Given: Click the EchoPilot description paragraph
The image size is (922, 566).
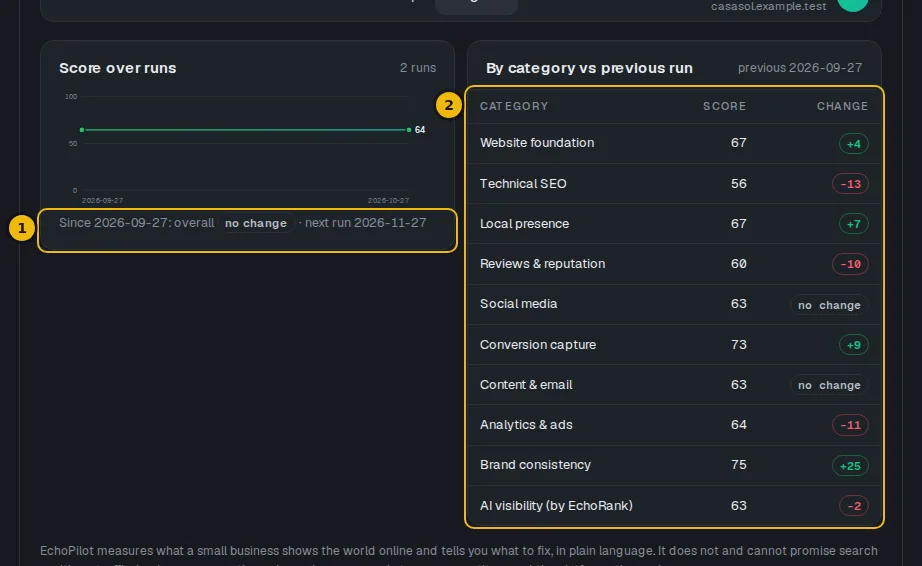Looking at the screenshot, I should [x=459, y=555].
